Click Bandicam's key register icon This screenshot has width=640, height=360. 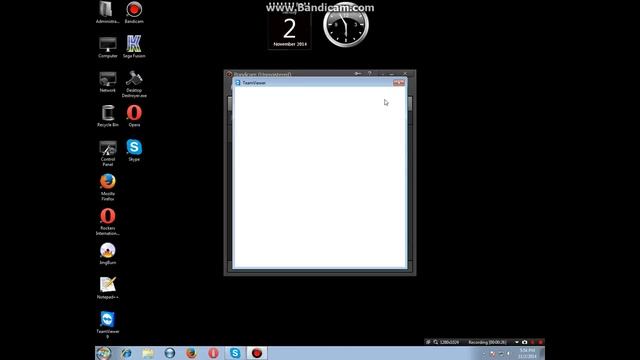point(358,73)
